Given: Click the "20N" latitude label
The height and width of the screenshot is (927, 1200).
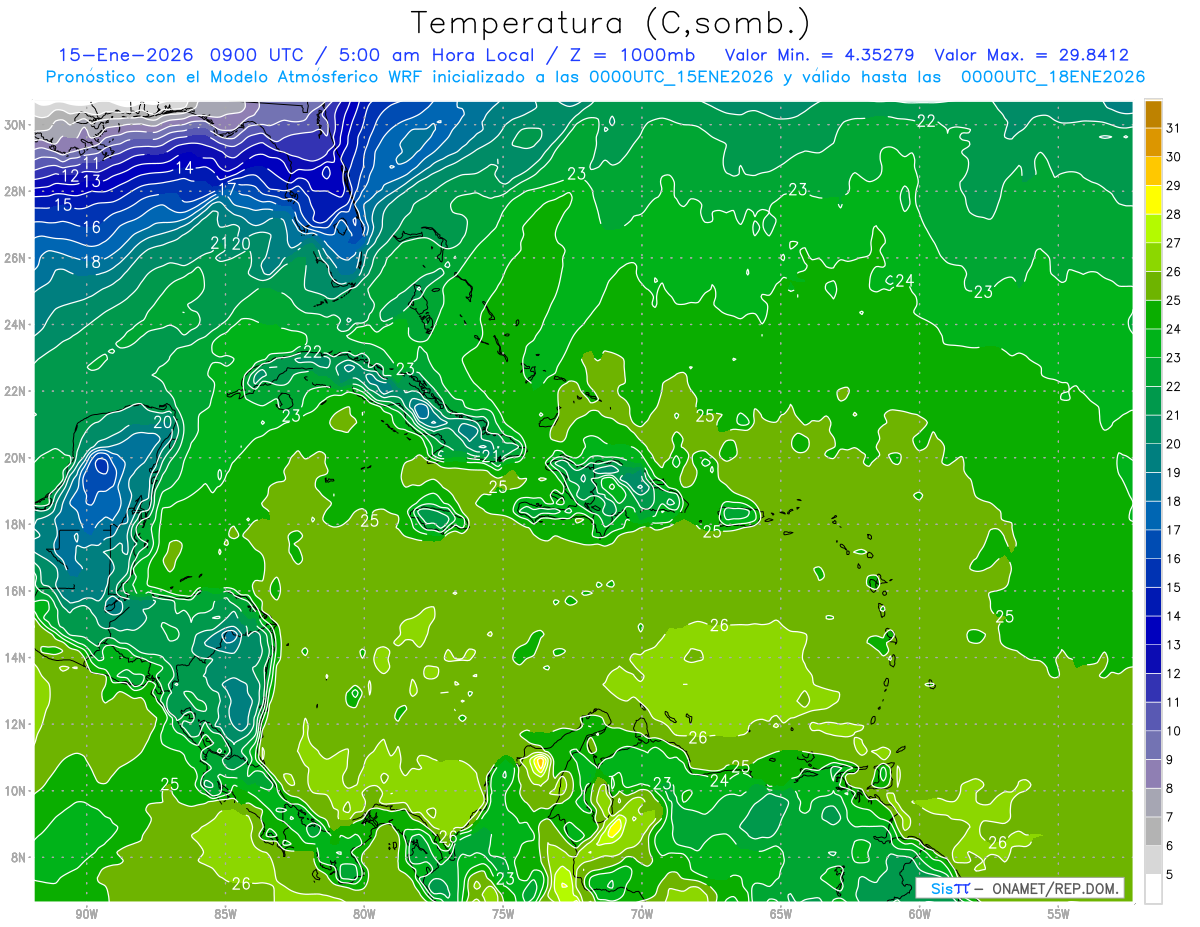Looking at the screenshot, I should (16, 457).
